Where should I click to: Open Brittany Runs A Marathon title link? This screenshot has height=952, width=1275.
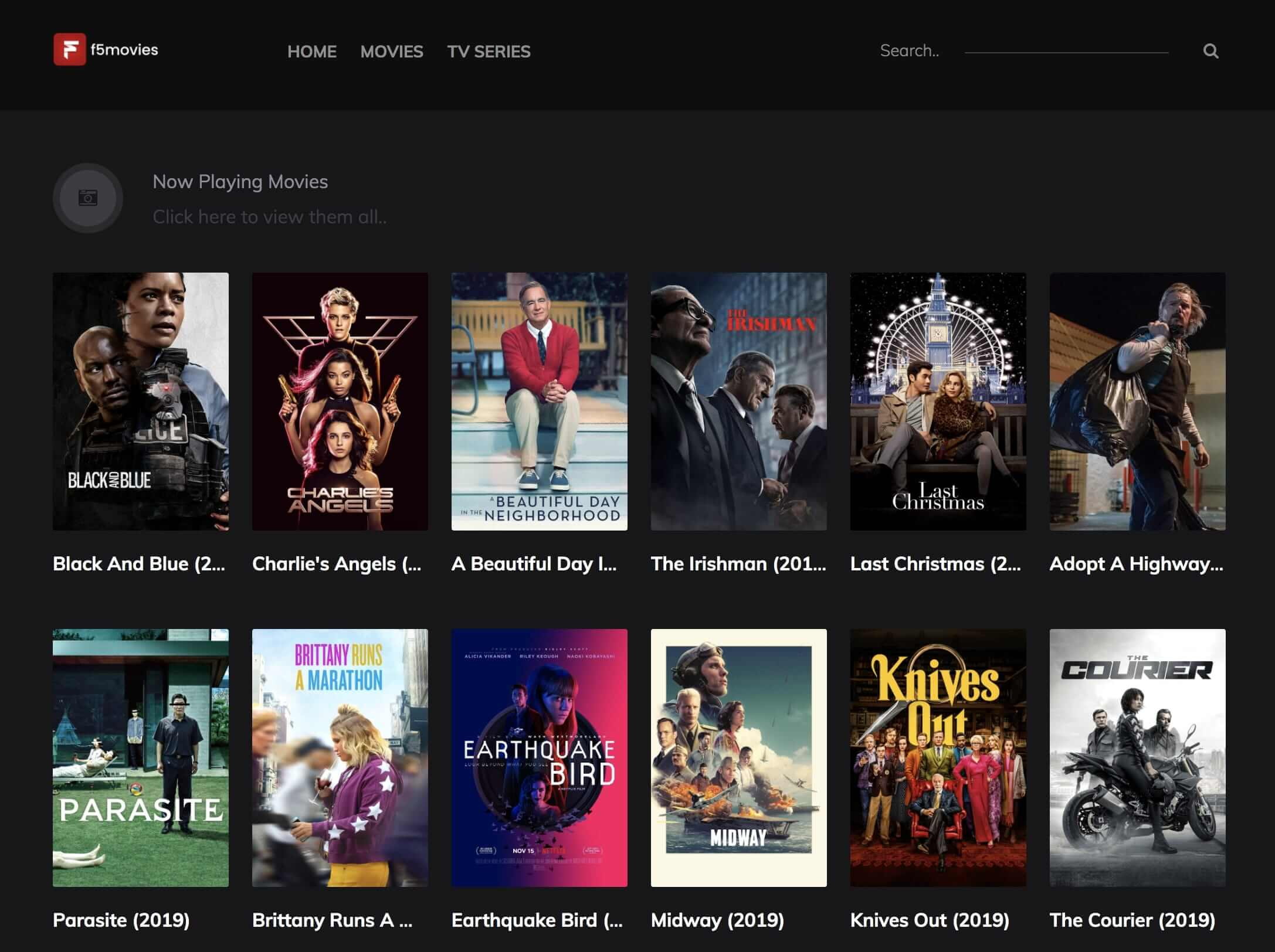(332, 920)
